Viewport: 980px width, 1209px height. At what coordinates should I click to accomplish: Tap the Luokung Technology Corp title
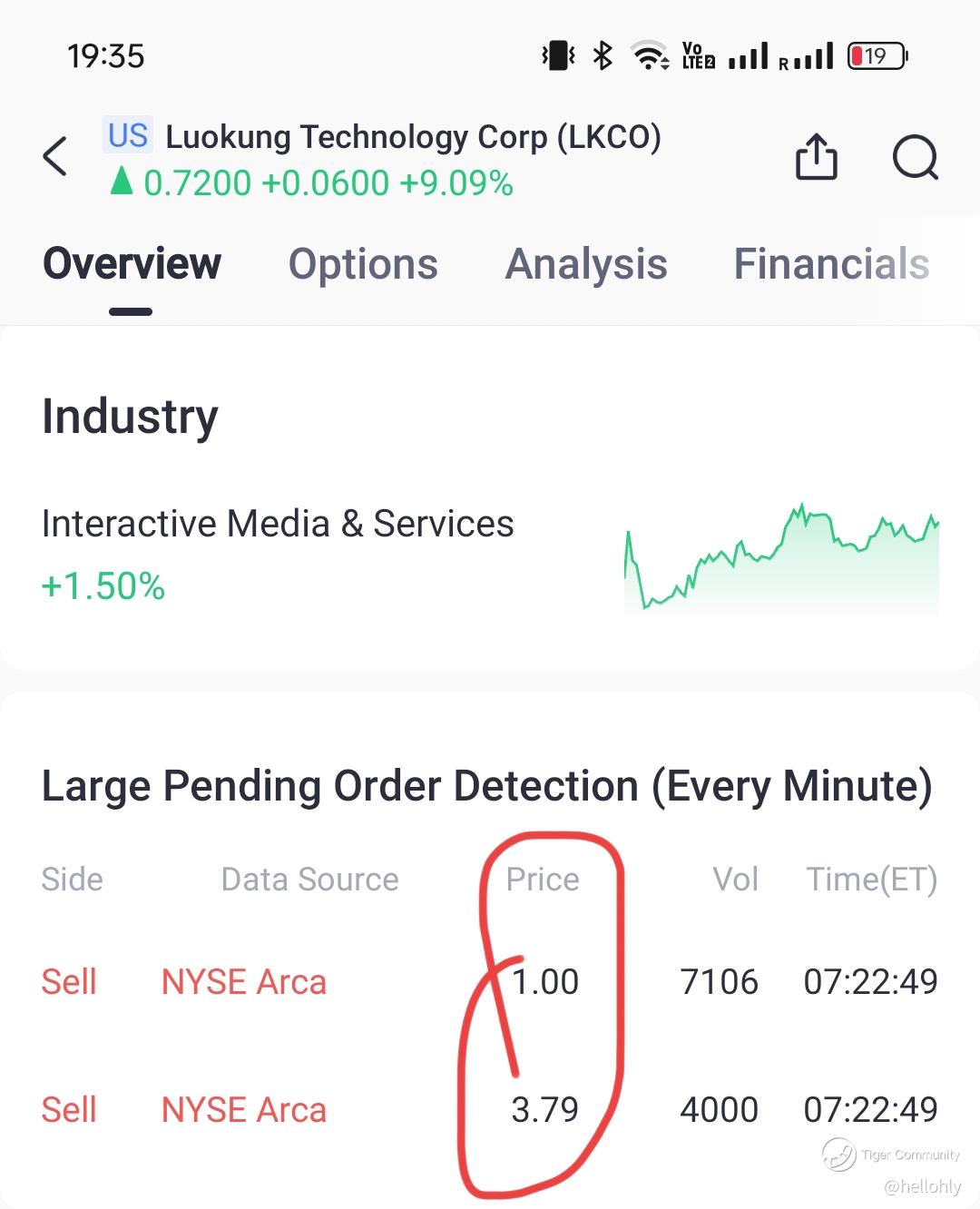(x=413, y=137)
